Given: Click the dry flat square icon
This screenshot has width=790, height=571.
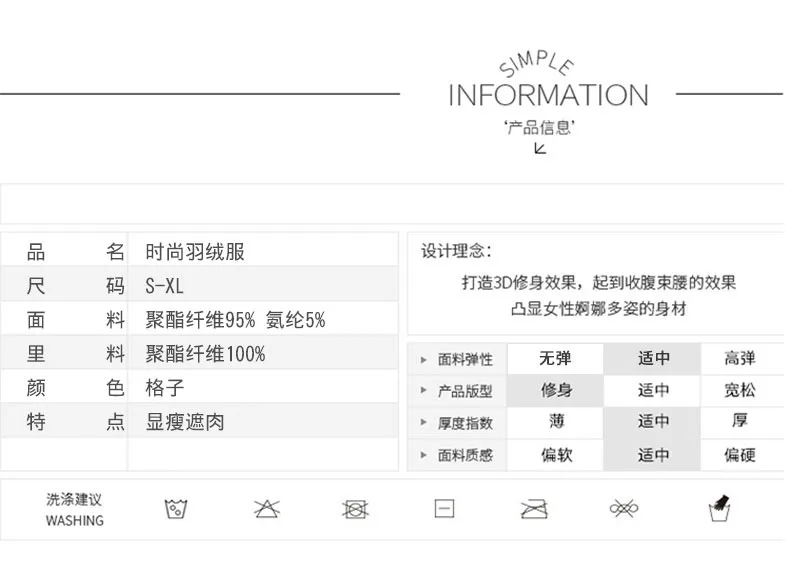Looking at the screenshot, I should (x=444, y=509).
